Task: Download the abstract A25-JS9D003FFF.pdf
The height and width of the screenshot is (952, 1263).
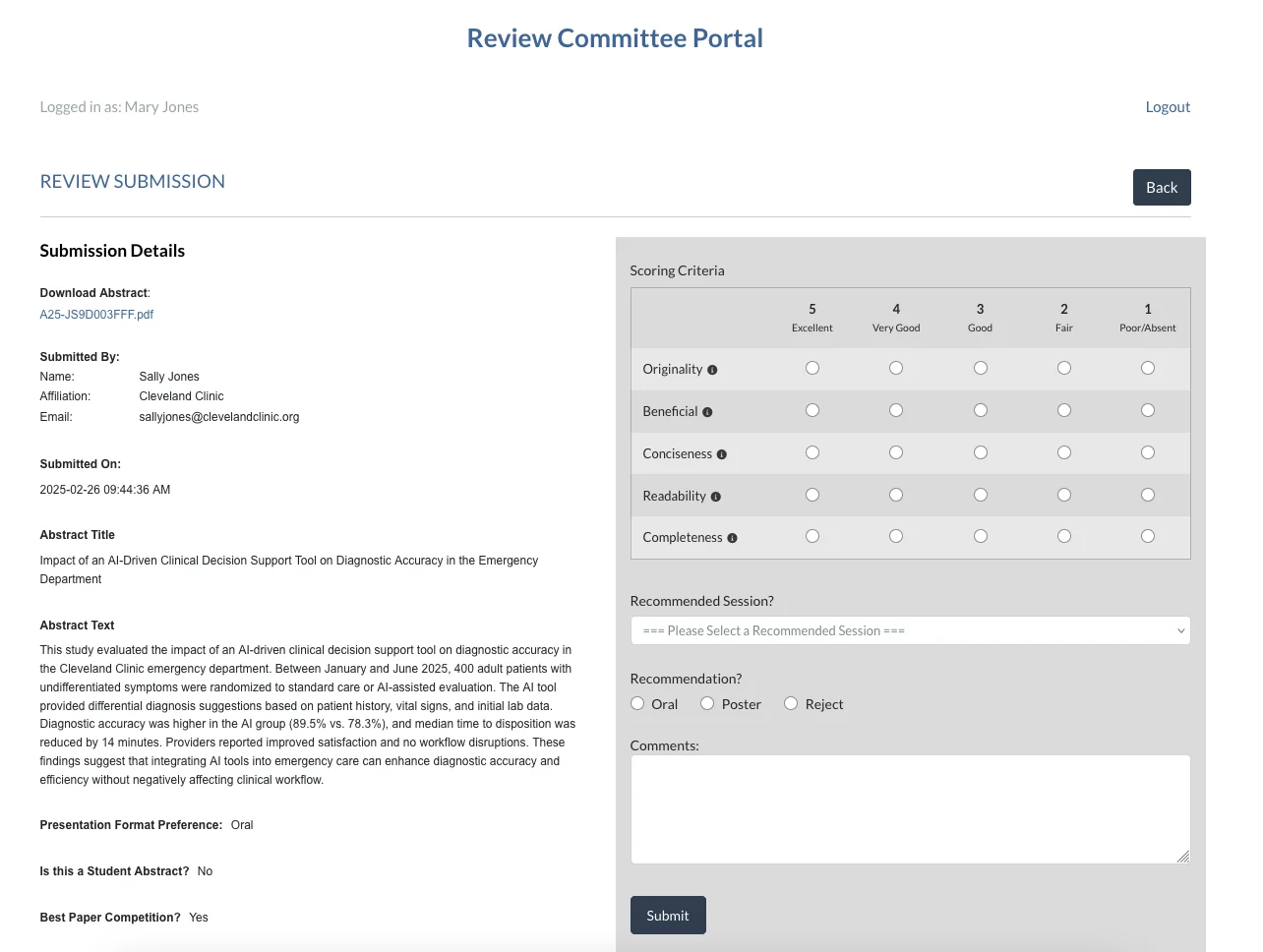Action: pyautogui.click(x=96, y=315)
